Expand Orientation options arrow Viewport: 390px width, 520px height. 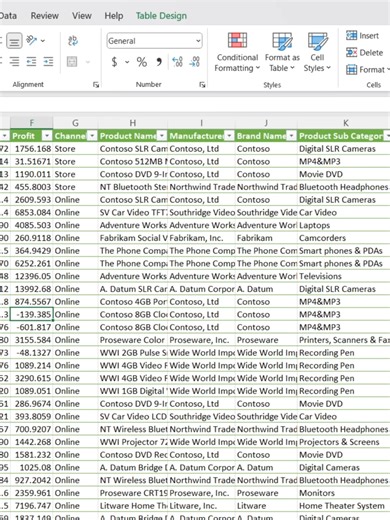[43, 41]
